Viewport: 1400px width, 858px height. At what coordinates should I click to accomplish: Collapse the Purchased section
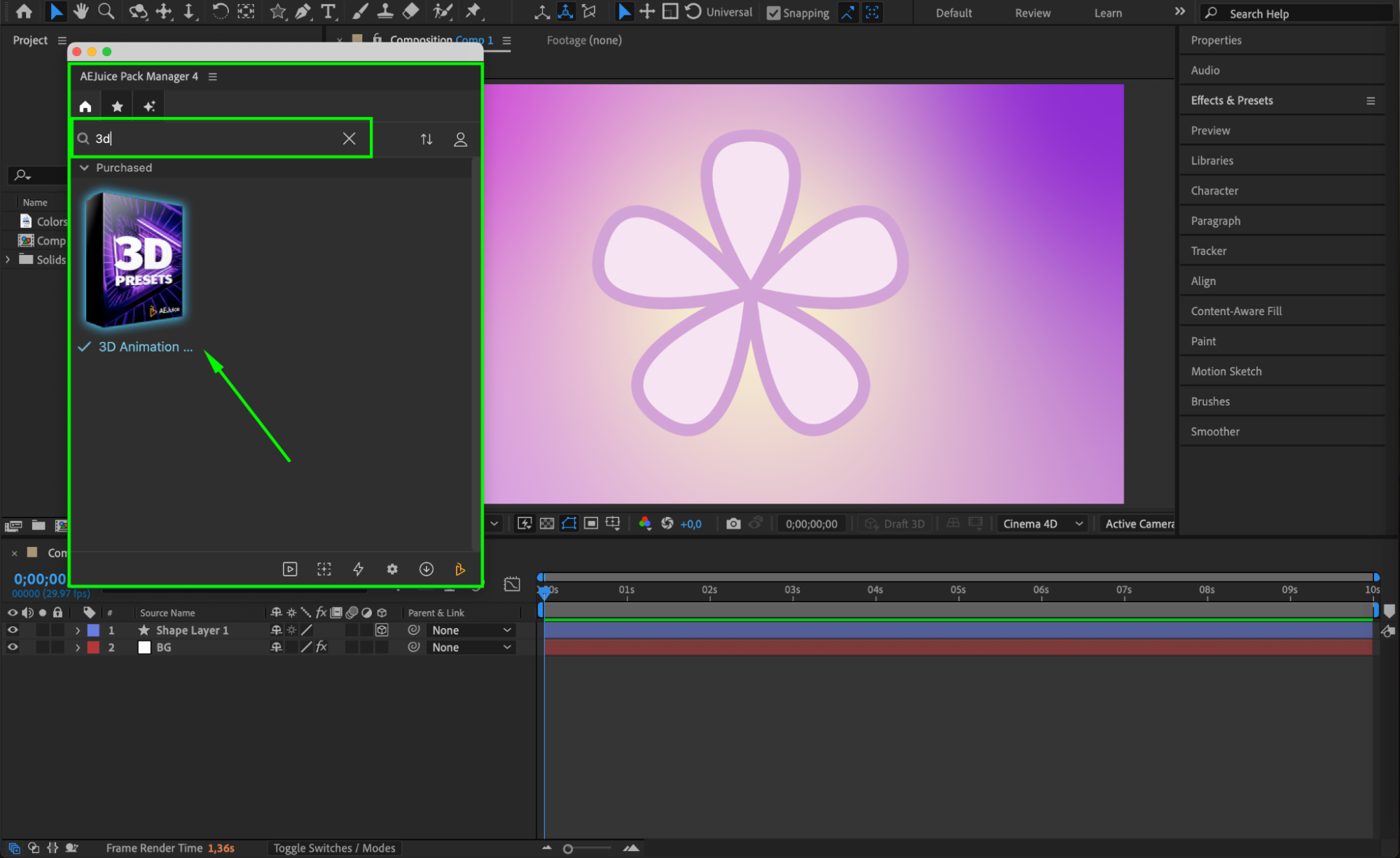85,168
